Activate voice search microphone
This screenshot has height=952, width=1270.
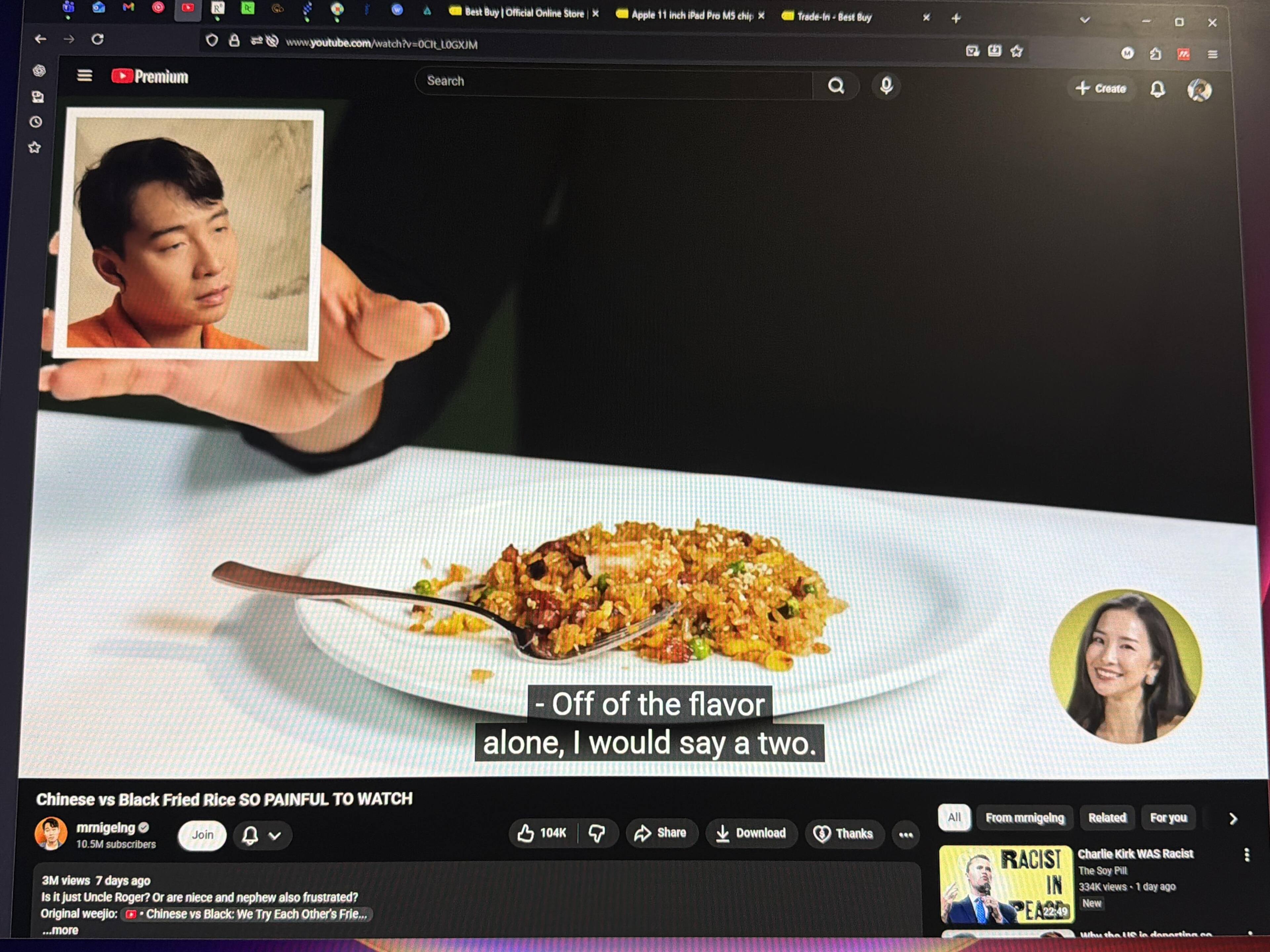(x=886, y=86)
